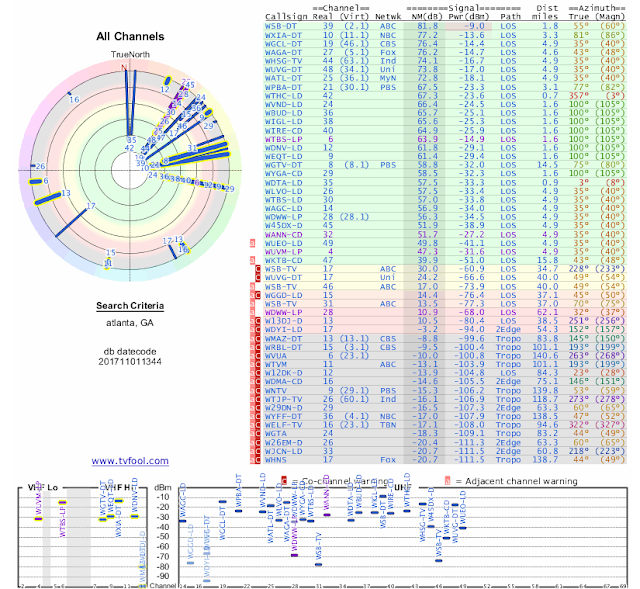The width and height of the screenshot is (640, 589).
Task: Click the Netwk column header
Action: 388,17
